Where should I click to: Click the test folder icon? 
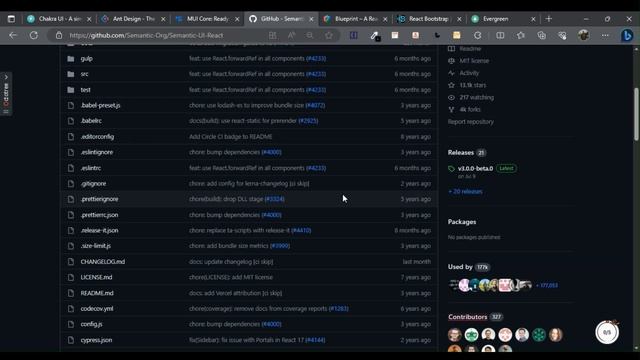pyautogui.click(x=71, y=90)
